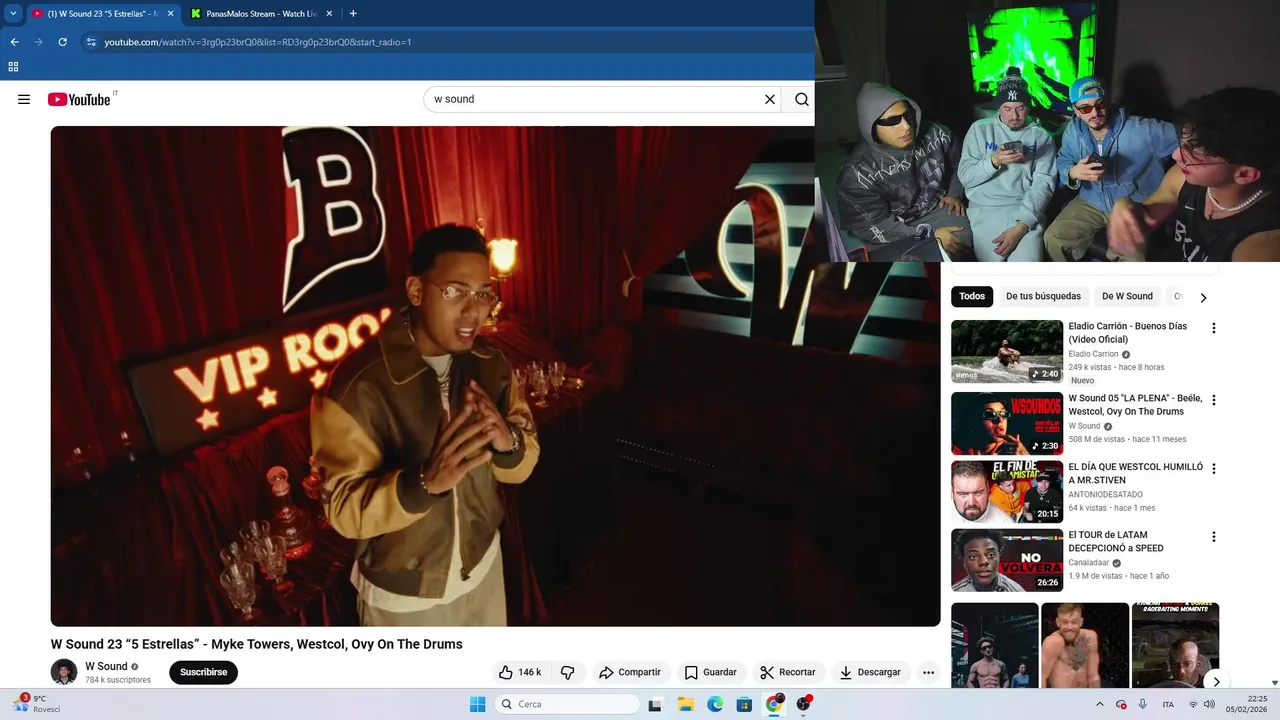Screen dimensions: 1280x720
Task: Open the tab search dropdown arrow
Action: (13, 14)
